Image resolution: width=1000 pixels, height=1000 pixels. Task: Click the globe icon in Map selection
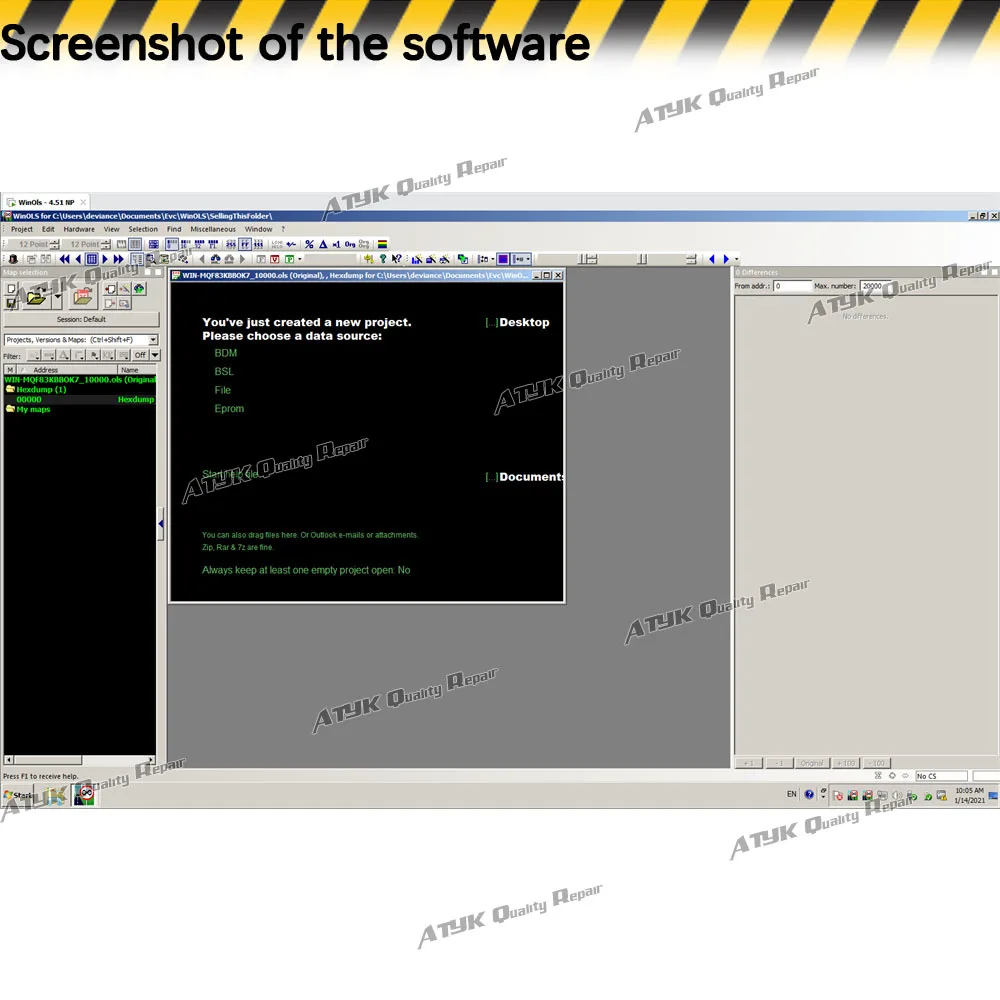139,289
